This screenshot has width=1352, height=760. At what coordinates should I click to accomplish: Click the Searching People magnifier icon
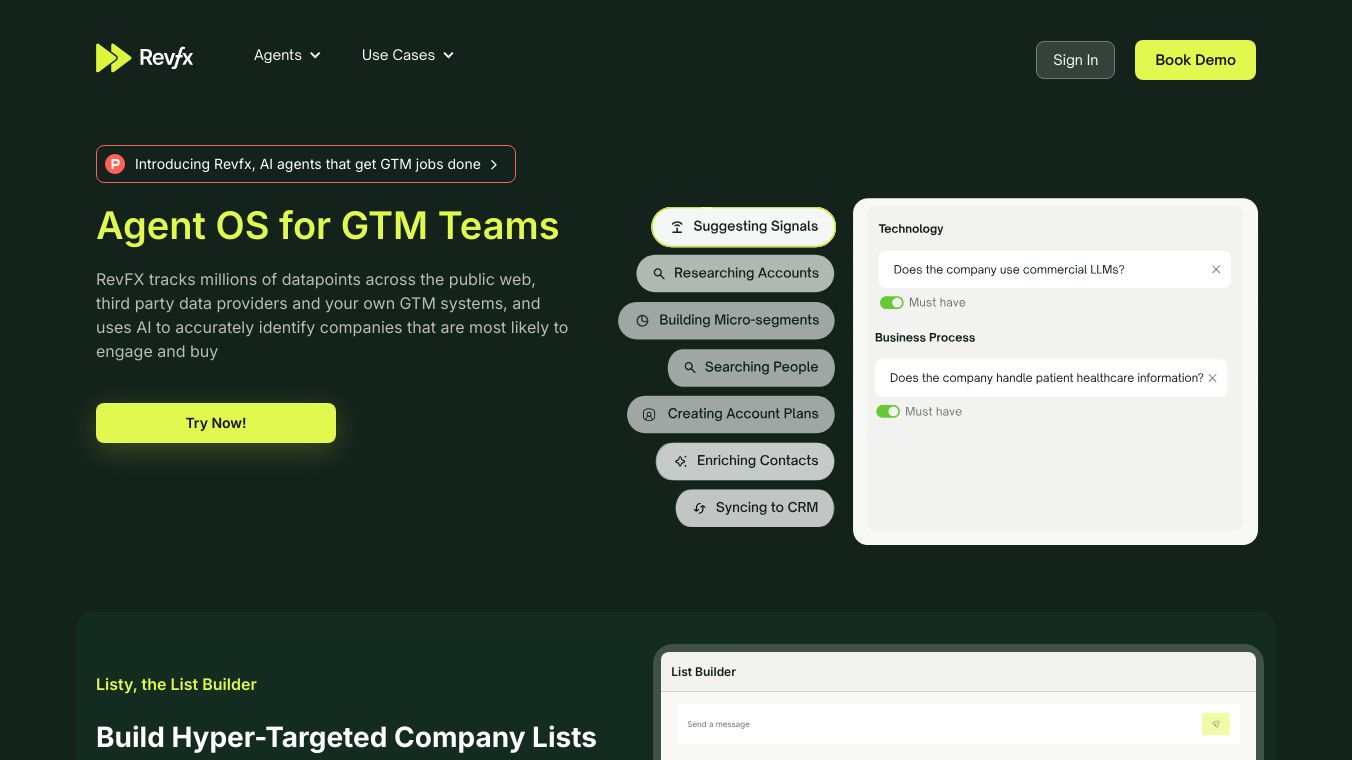coord(690,368)
